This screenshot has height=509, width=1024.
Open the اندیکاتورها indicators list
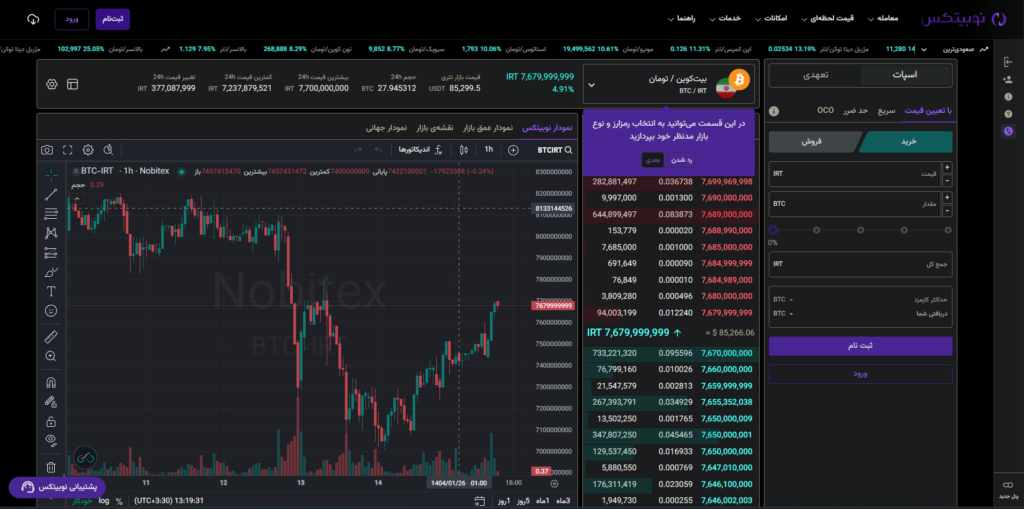point(414,150)
